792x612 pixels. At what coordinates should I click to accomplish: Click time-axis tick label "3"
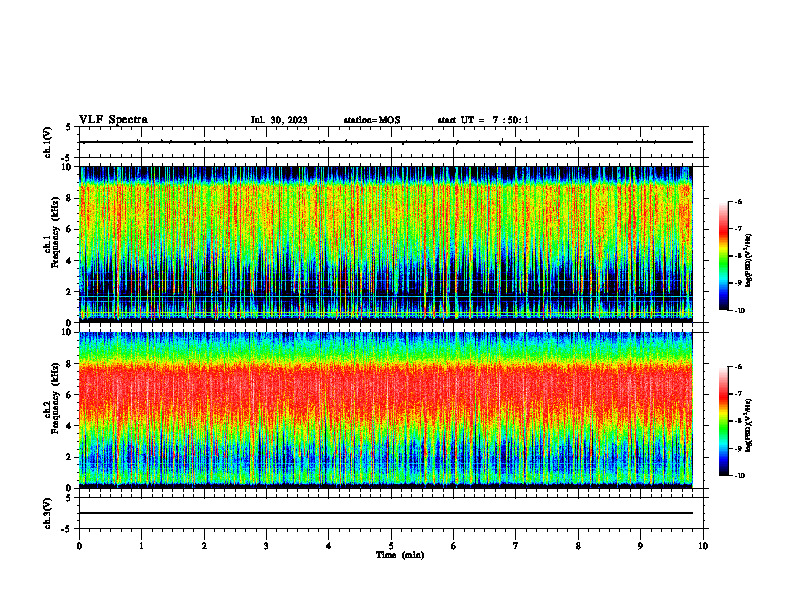(266, 546)
